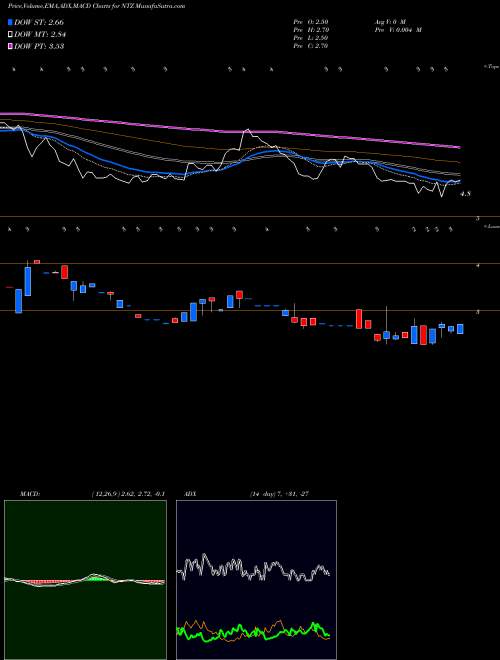500x660 pixels.
Task: Select the 'DOW PT: 3.53' label
Action: pyautogui.click(x=39, y=46)
